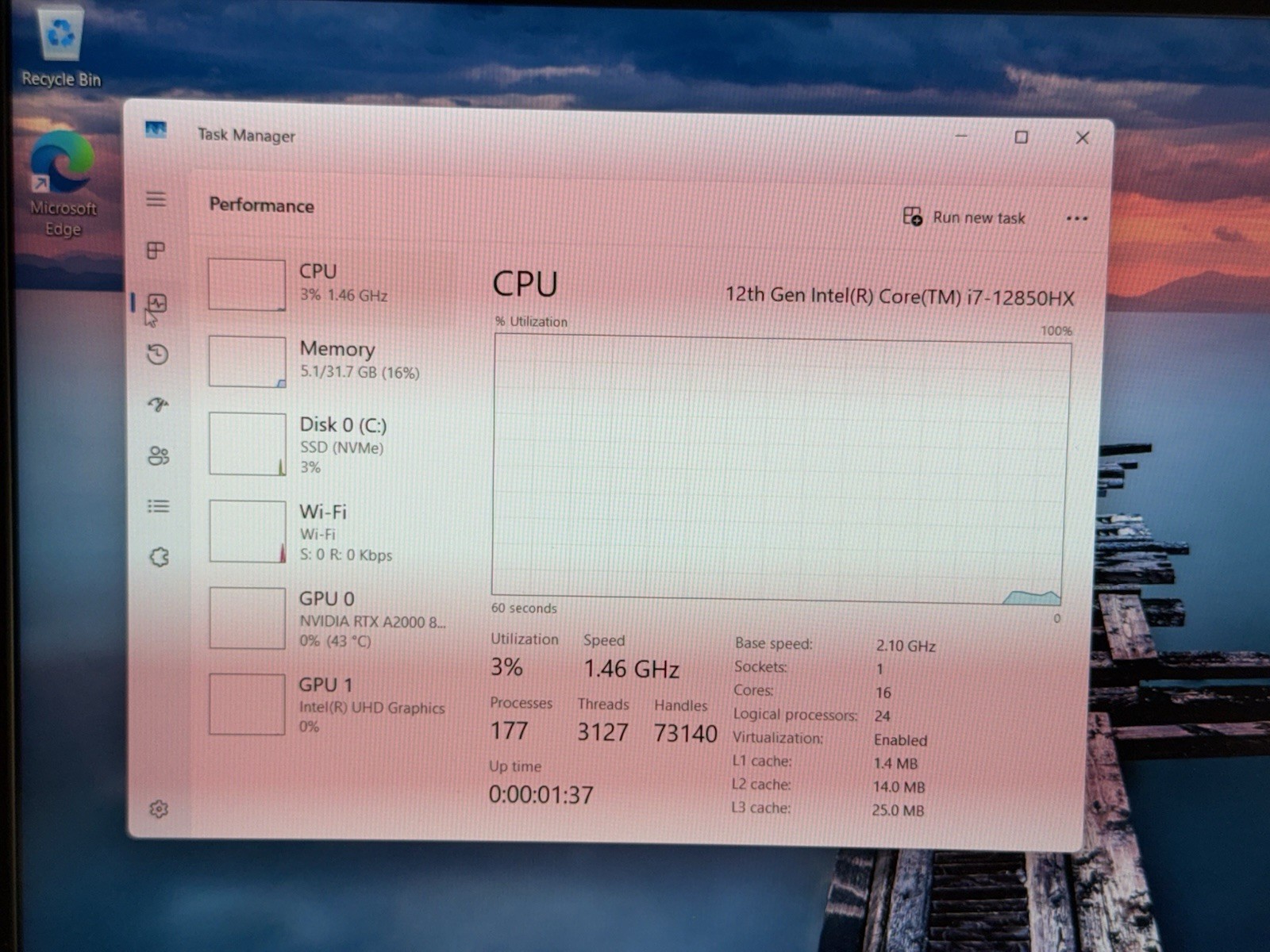1270x952 pixels.
Task: Click the % Utilization graph label
Action: tap(531, 321)
